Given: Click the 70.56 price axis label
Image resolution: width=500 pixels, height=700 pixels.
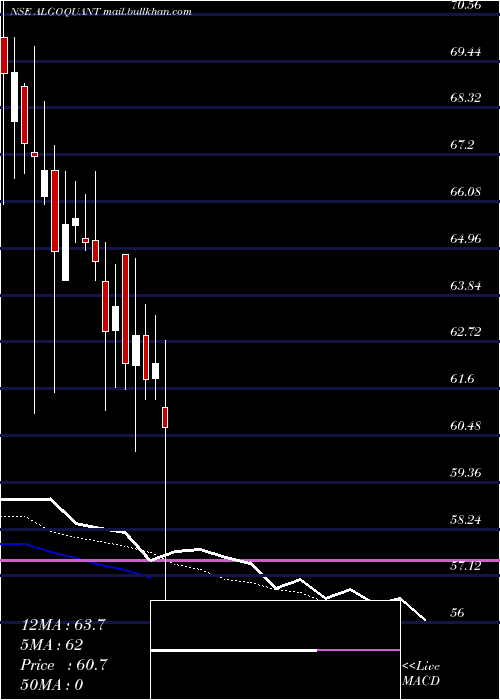Looking at the screenshot, I should pos(466,5).
